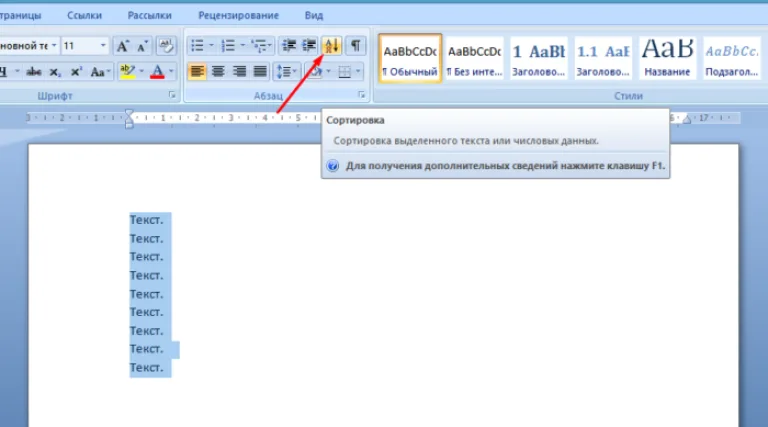This screenshot has height=427, width=768.
Task: Toggle strikethrough formatting (abc)
Action: pos(34,72)
